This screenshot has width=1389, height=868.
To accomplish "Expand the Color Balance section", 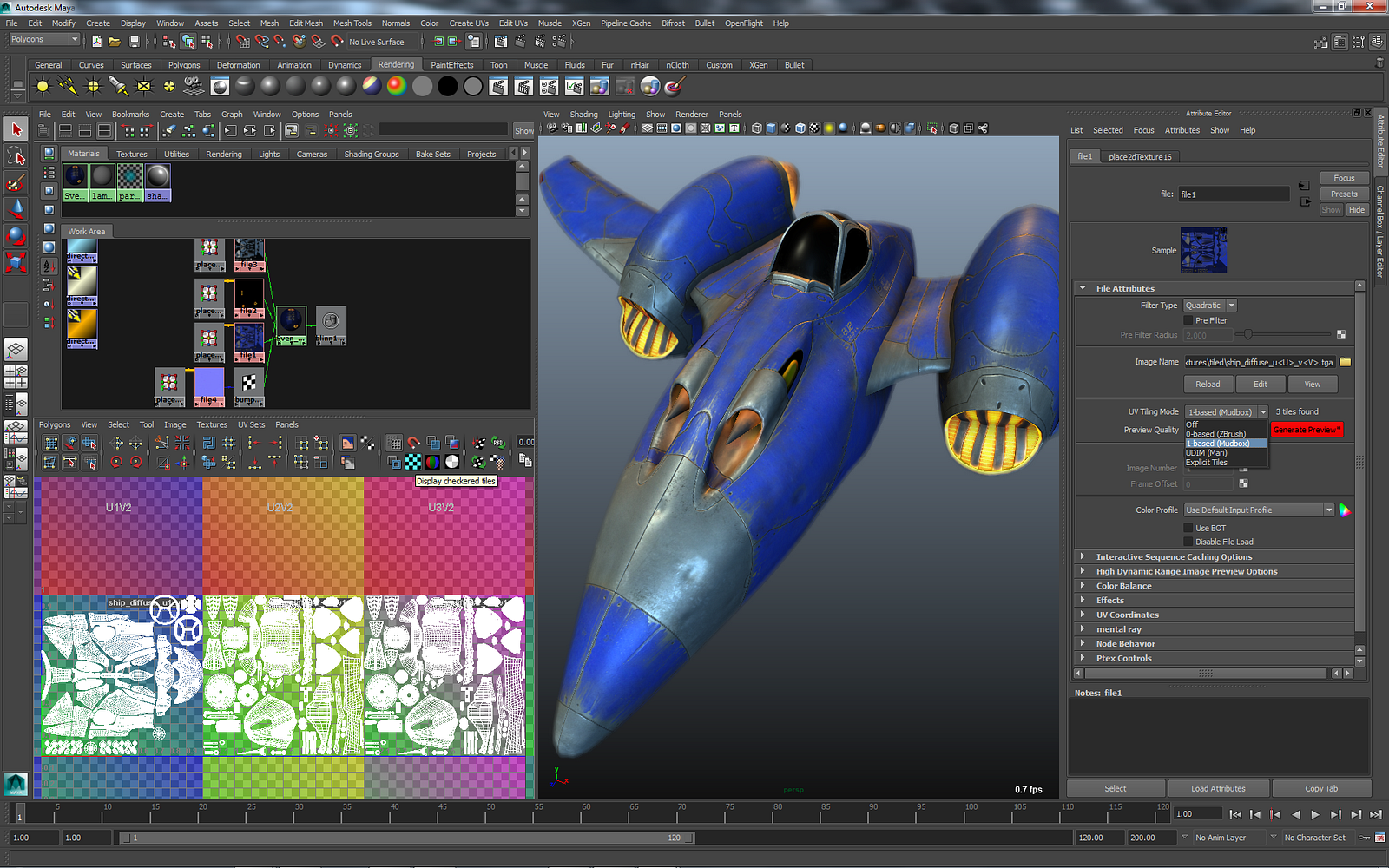I will tap(1123, 586).
